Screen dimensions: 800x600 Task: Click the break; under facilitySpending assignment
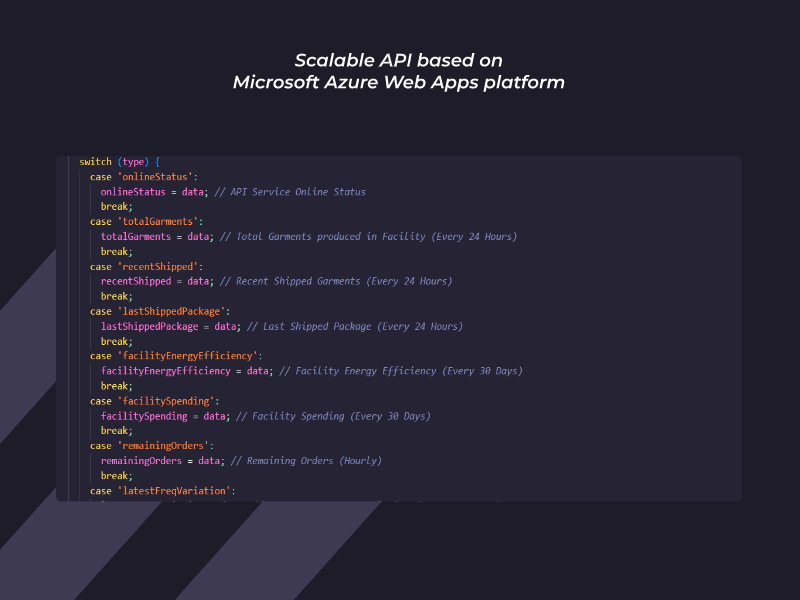(116, 431)
